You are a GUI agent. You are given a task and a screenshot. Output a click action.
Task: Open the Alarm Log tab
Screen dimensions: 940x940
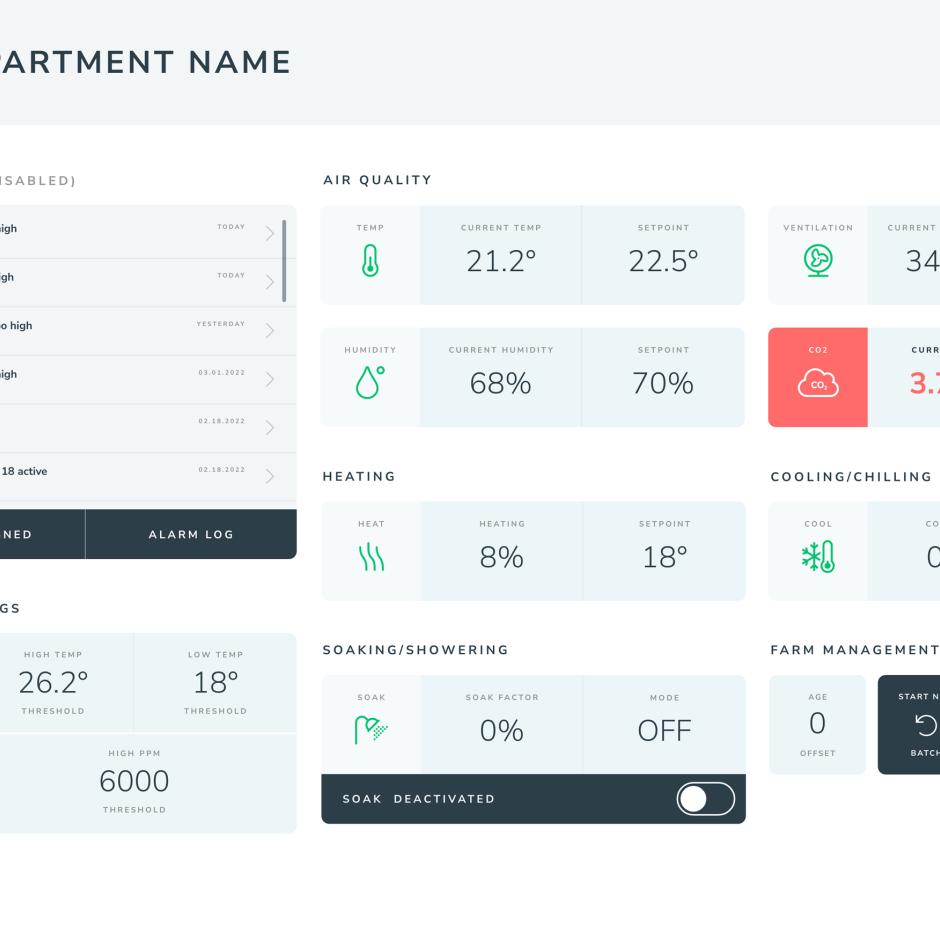click(x=191, y=534)
